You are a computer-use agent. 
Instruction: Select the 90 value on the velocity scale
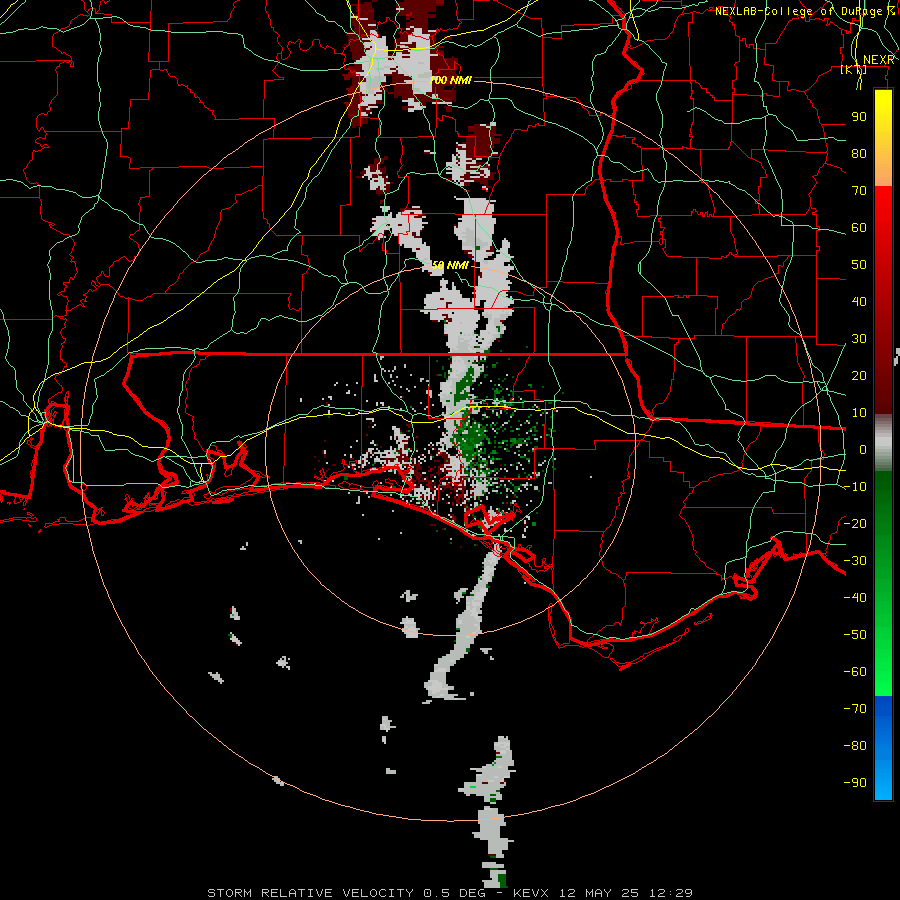tap(859, 117)
